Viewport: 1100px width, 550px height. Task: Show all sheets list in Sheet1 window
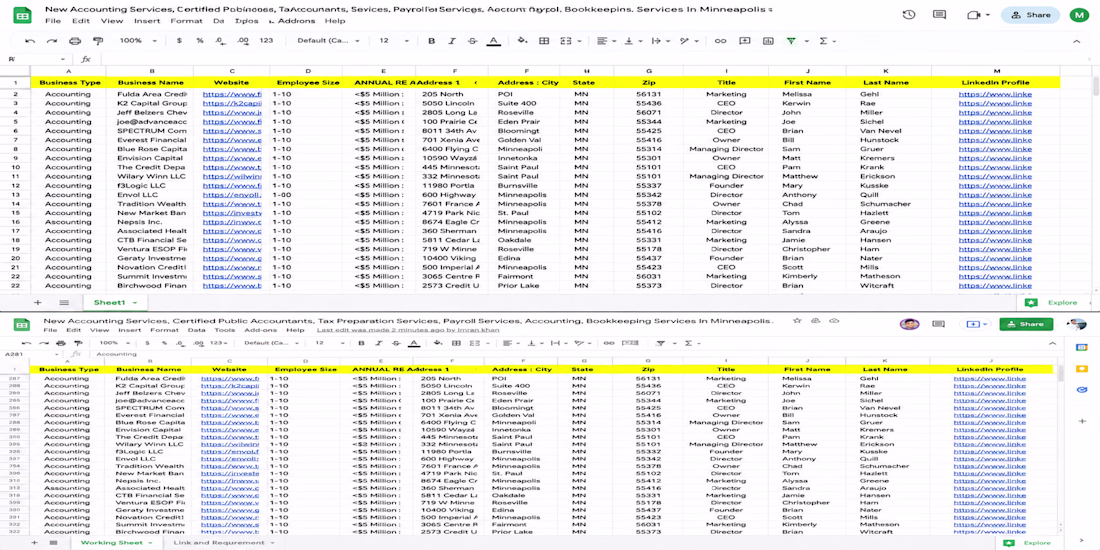click(x=64, y=302)
